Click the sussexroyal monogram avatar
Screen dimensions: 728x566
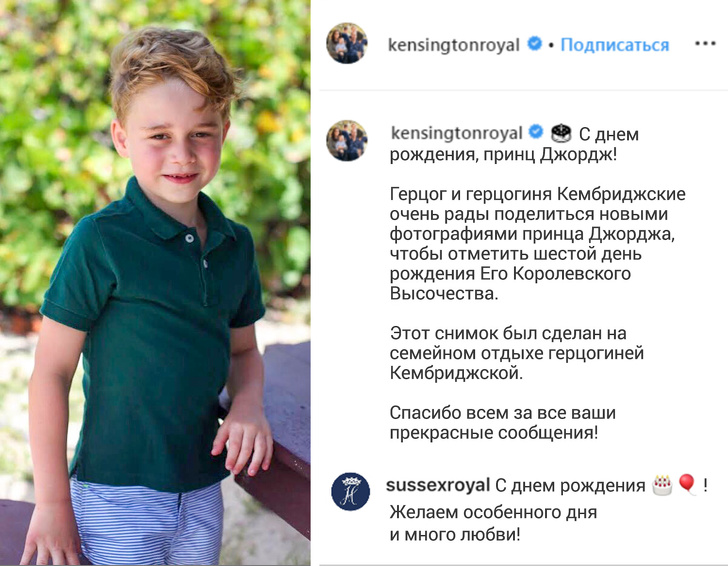351,491
